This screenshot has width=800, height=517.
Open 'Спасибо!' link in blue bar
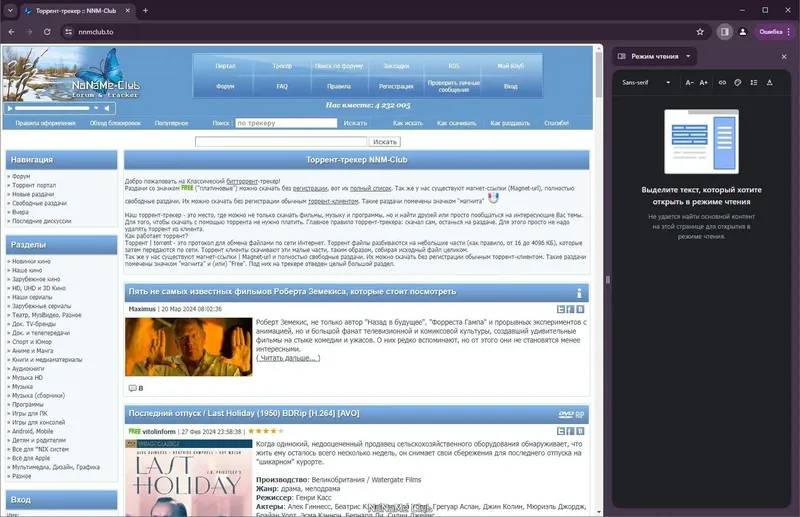coord(557,123)
